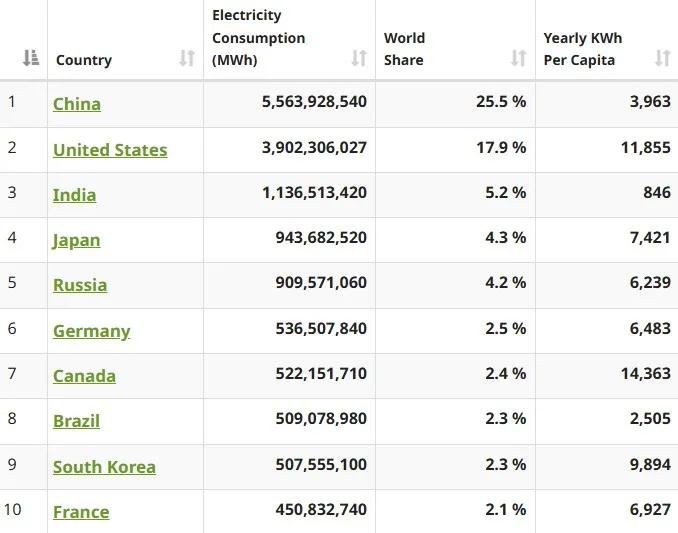The height and width of the screenshot is (533, 678).
Task: Click the 5.2 % world share cell
Action: [x=505, y=192]
